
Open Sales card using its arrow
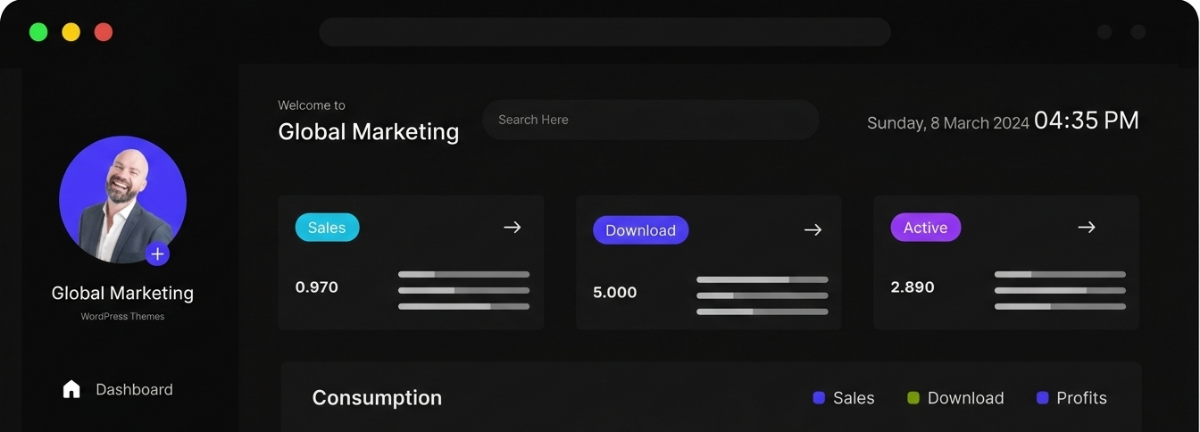[512, 227]
